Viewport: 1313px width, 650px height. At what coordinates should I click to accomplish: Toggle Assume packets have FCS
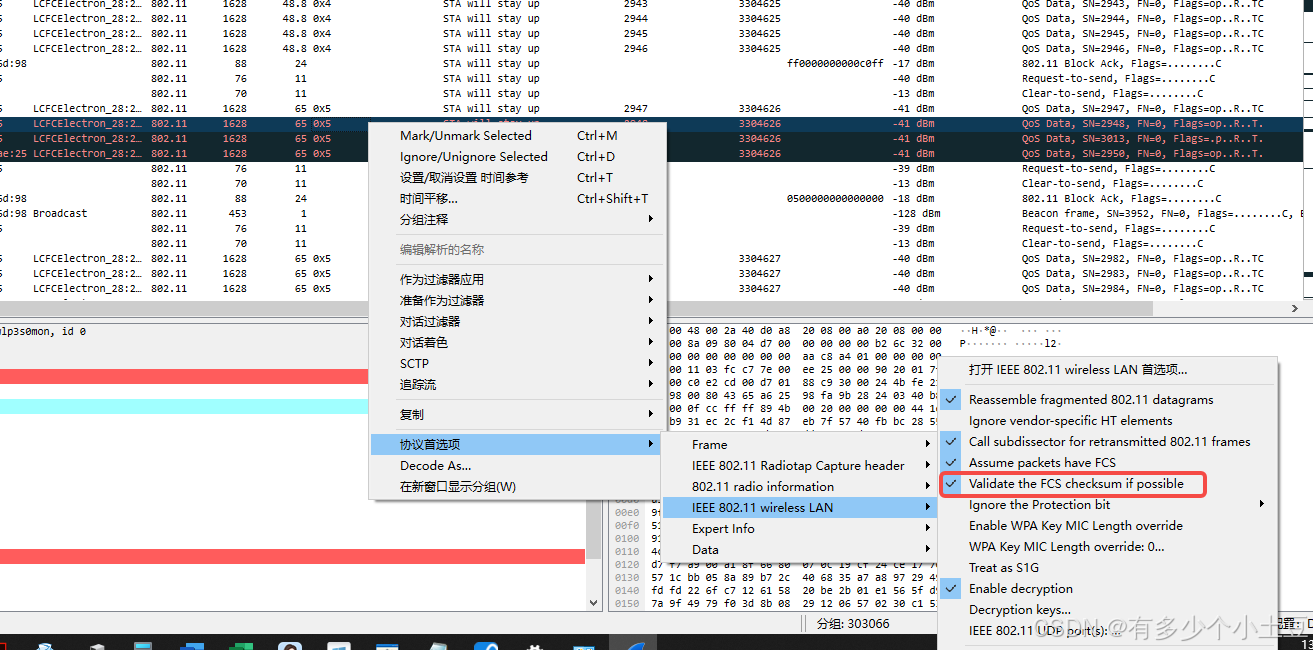(1107, 463)
